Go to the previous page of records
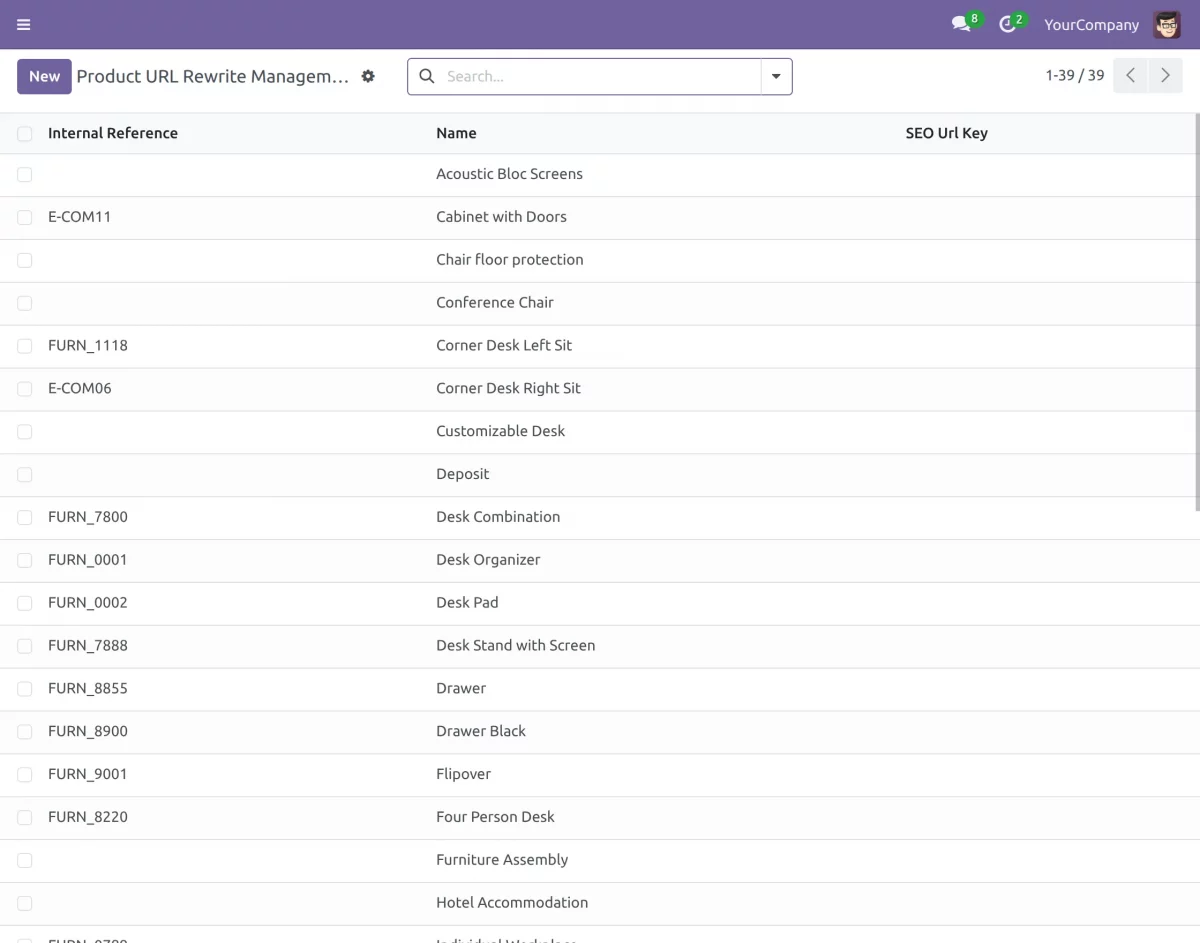Screen dimensions: 1200x943 pos(1129,75)
